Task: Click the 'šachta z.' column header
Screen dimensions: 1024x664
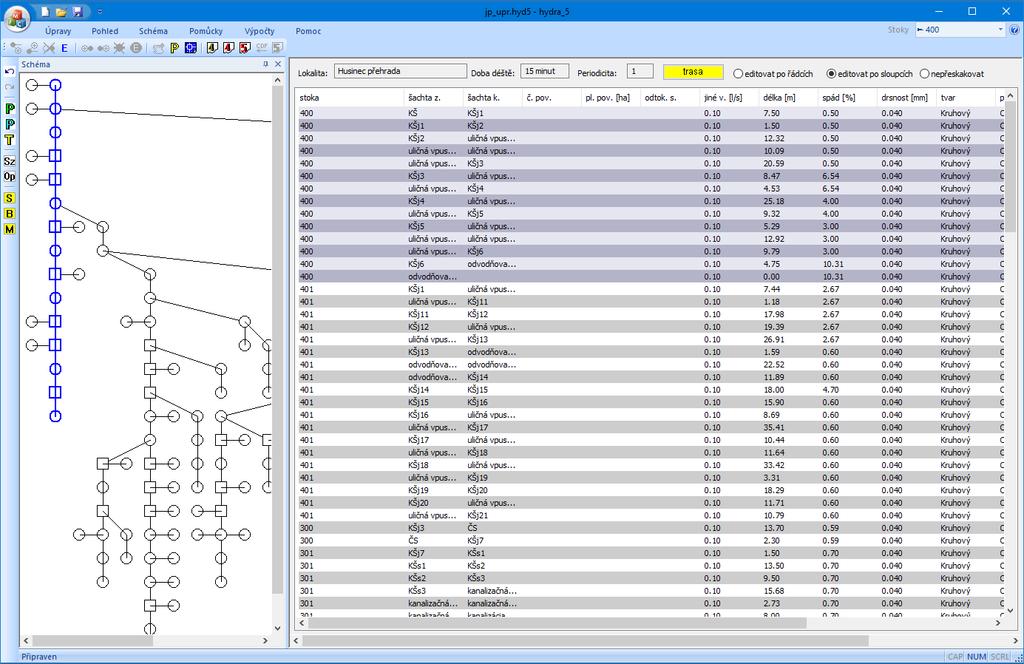Action: pos(433,98)
